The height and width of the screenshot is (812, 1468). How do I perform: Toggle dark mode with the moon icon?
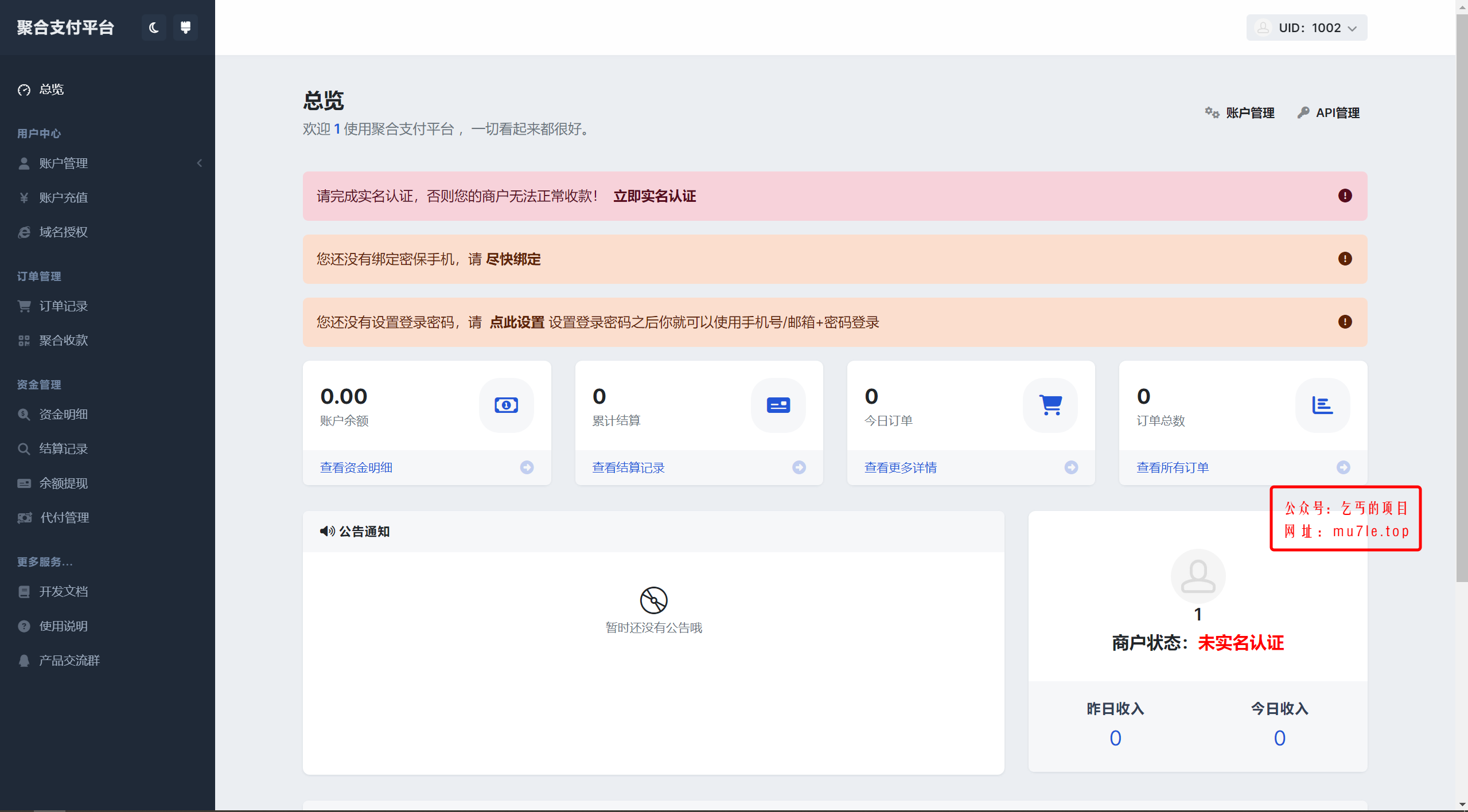click(x=154, y=28)
